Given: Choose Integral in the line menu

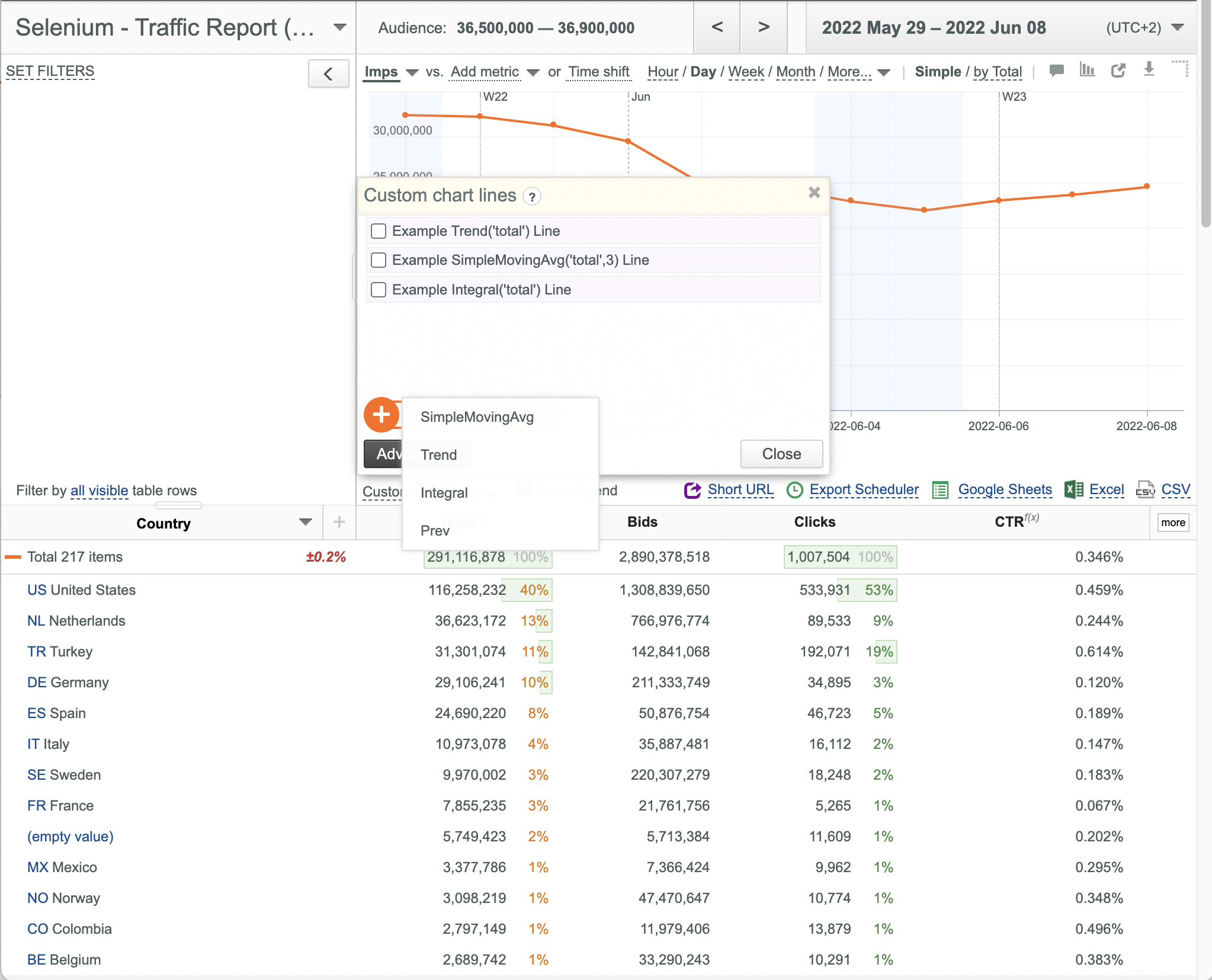Looking at the screenshot, I should [x=444, y=493].
